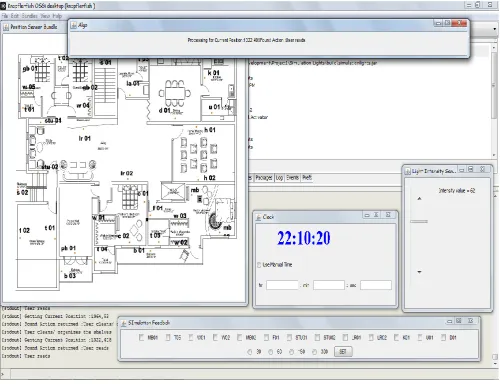Click the intensity slider down arrow

pos(419,272)
